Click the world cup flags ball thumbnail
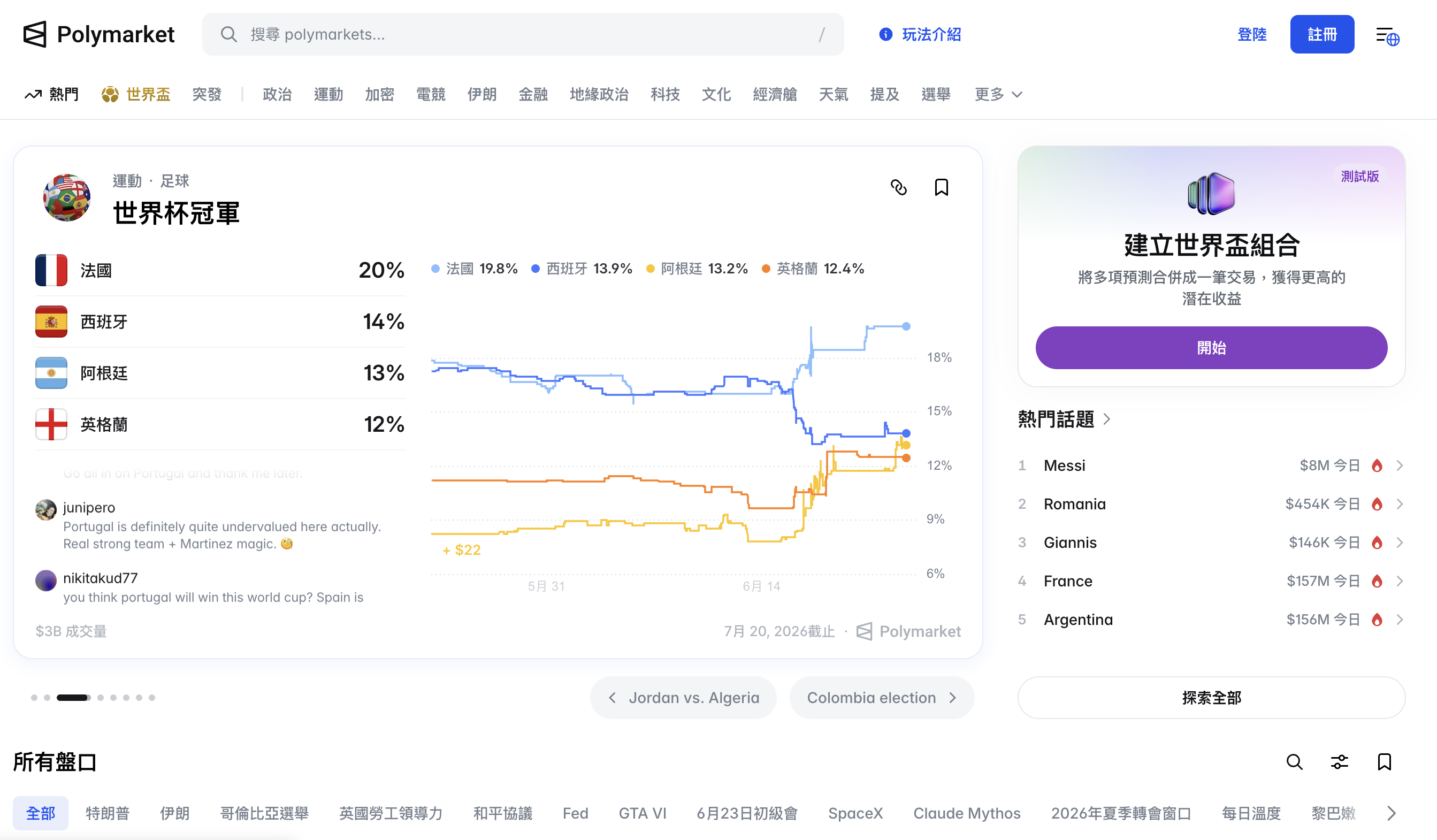Viewport: 1437px width, 840px height. (67, 197)
